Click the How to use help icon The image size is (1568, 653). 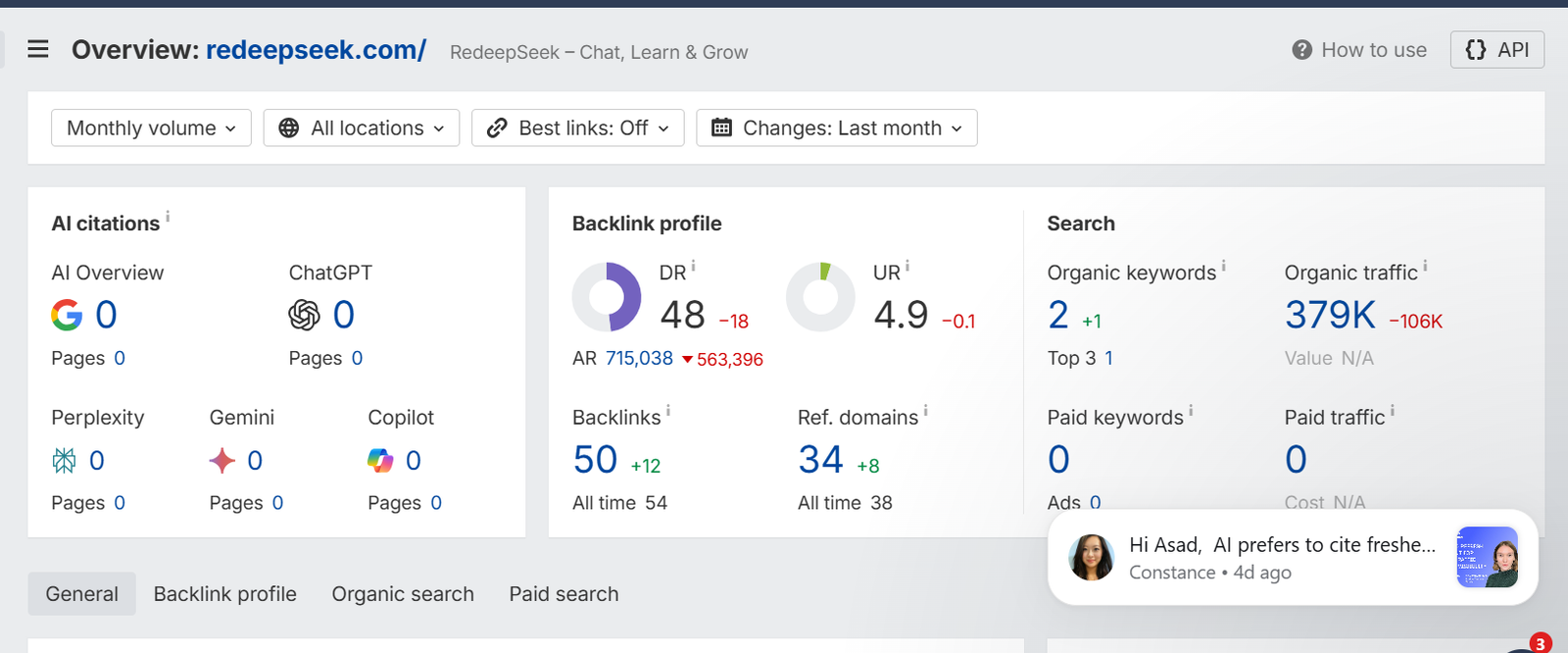[1301, 50]
